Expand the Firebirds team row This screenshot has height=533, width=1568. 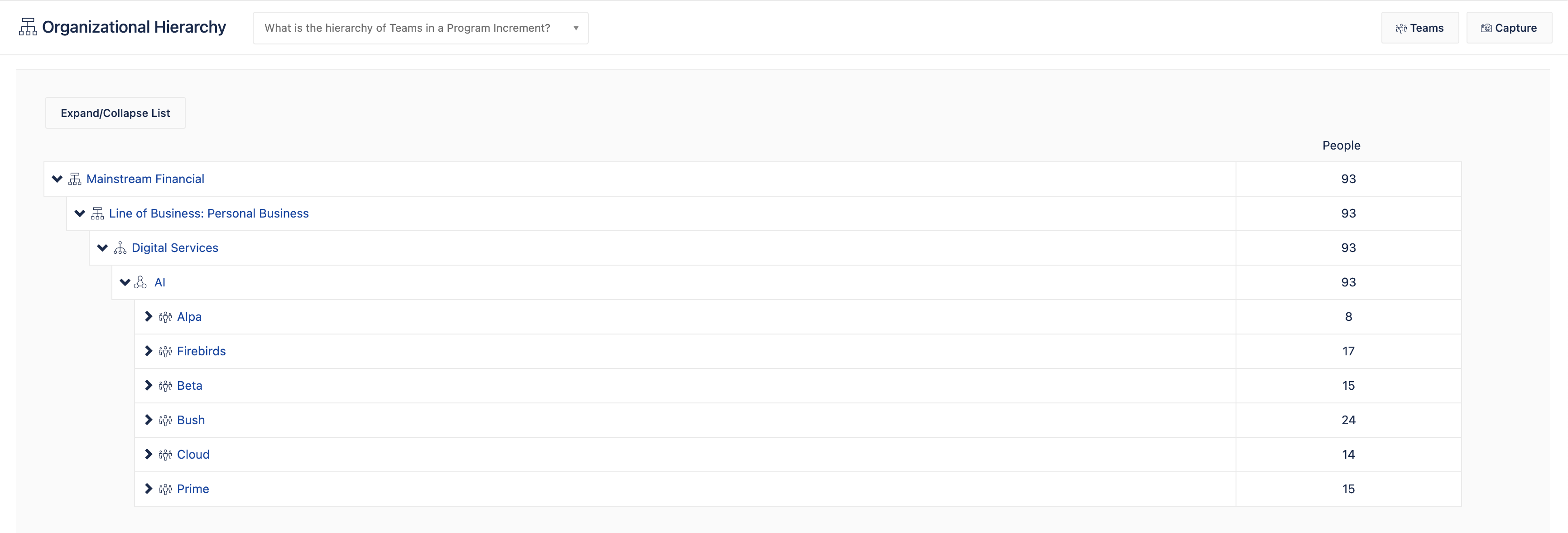[x=149, y=351]
